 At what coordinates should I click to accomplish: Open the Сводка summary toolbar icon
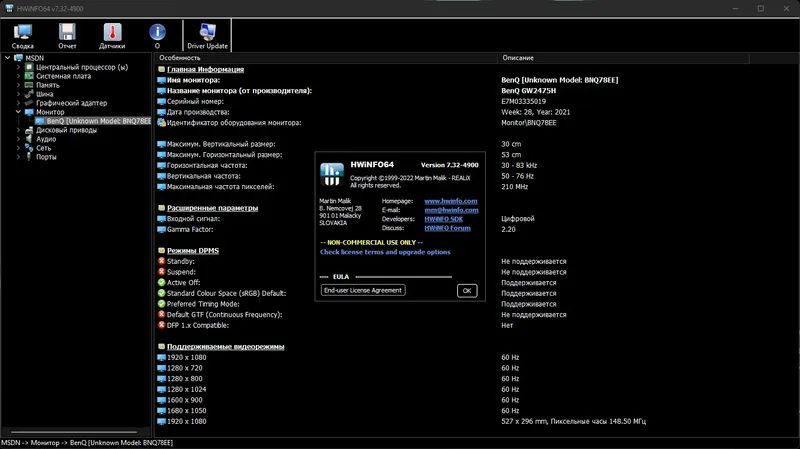(x=22, y=36)
